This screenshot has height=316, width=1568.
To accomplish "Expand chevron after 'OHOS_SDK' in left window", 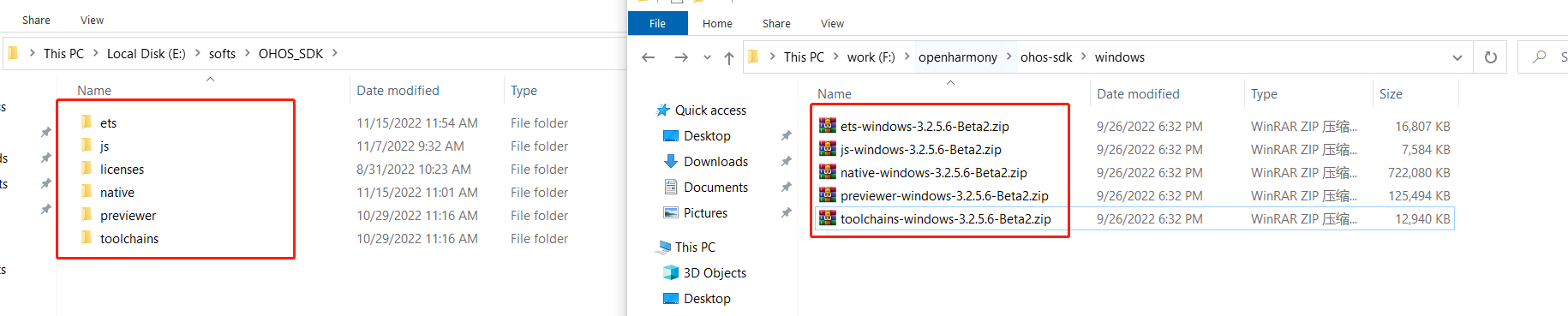I will click(x=335, y=53).
